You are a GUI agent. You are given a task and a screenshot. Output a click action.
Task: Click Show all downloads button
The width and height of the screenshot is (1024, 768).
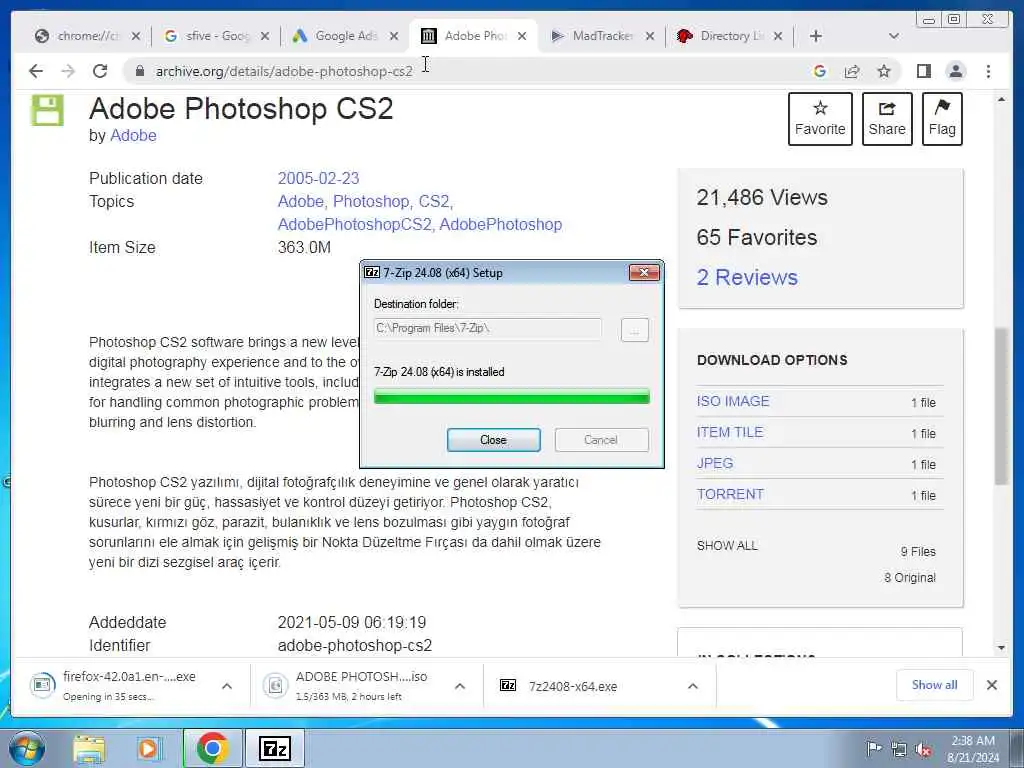click(x=935, y=685)
